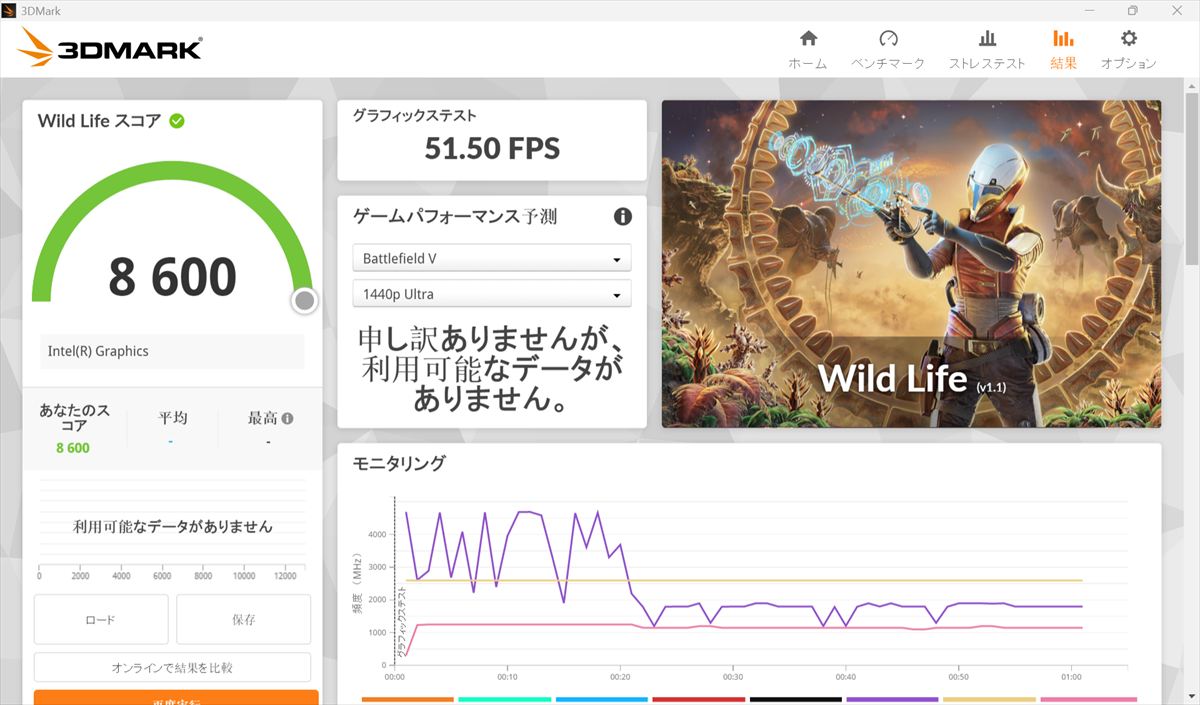Click the Wild Life スコア title
The height and width of the screenshot is (705, 1200).
(x=99, y=121)
